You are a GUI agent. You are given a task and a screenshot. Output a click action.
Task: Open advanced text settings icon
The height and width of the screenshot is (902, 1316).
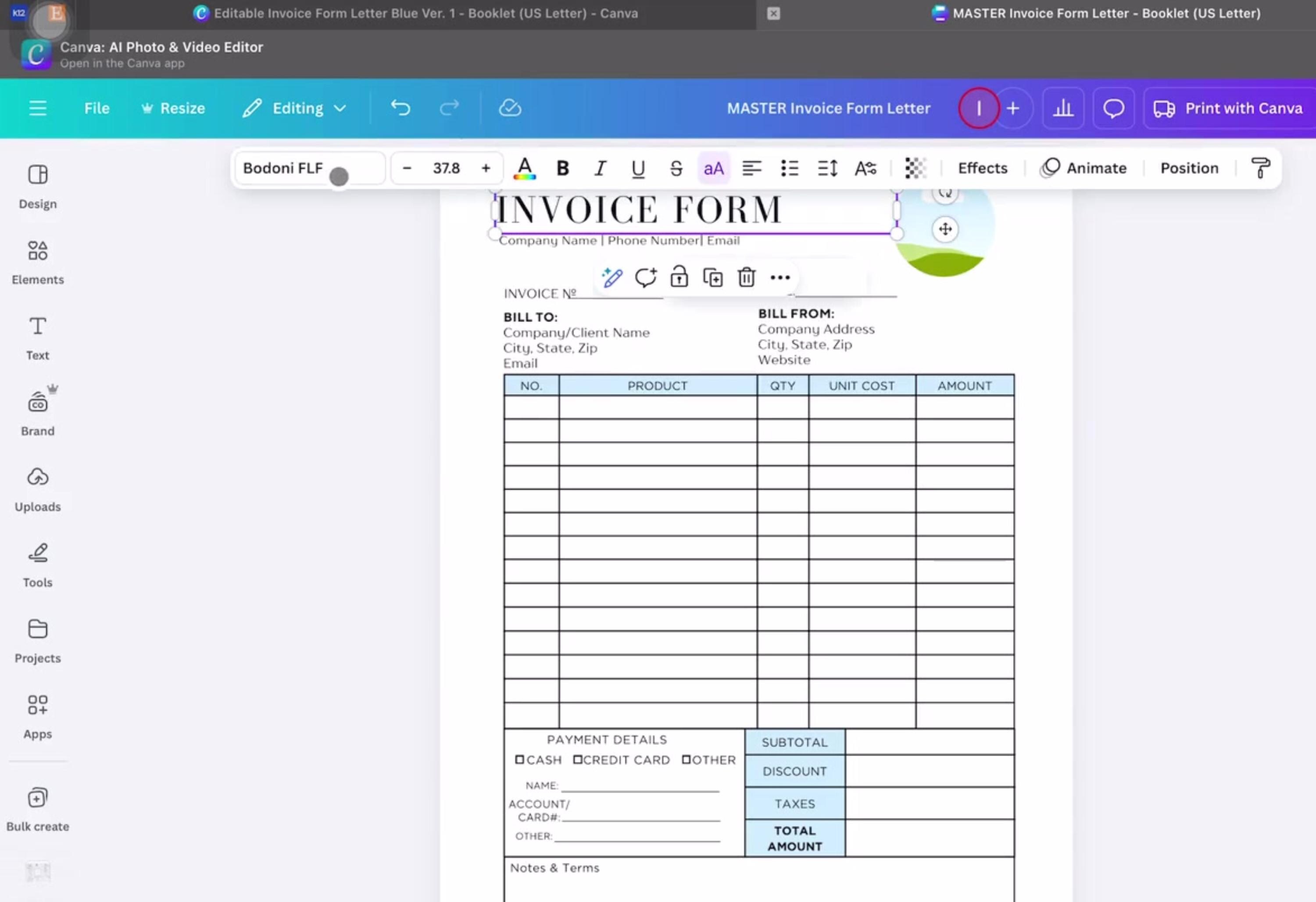(865, 168)
